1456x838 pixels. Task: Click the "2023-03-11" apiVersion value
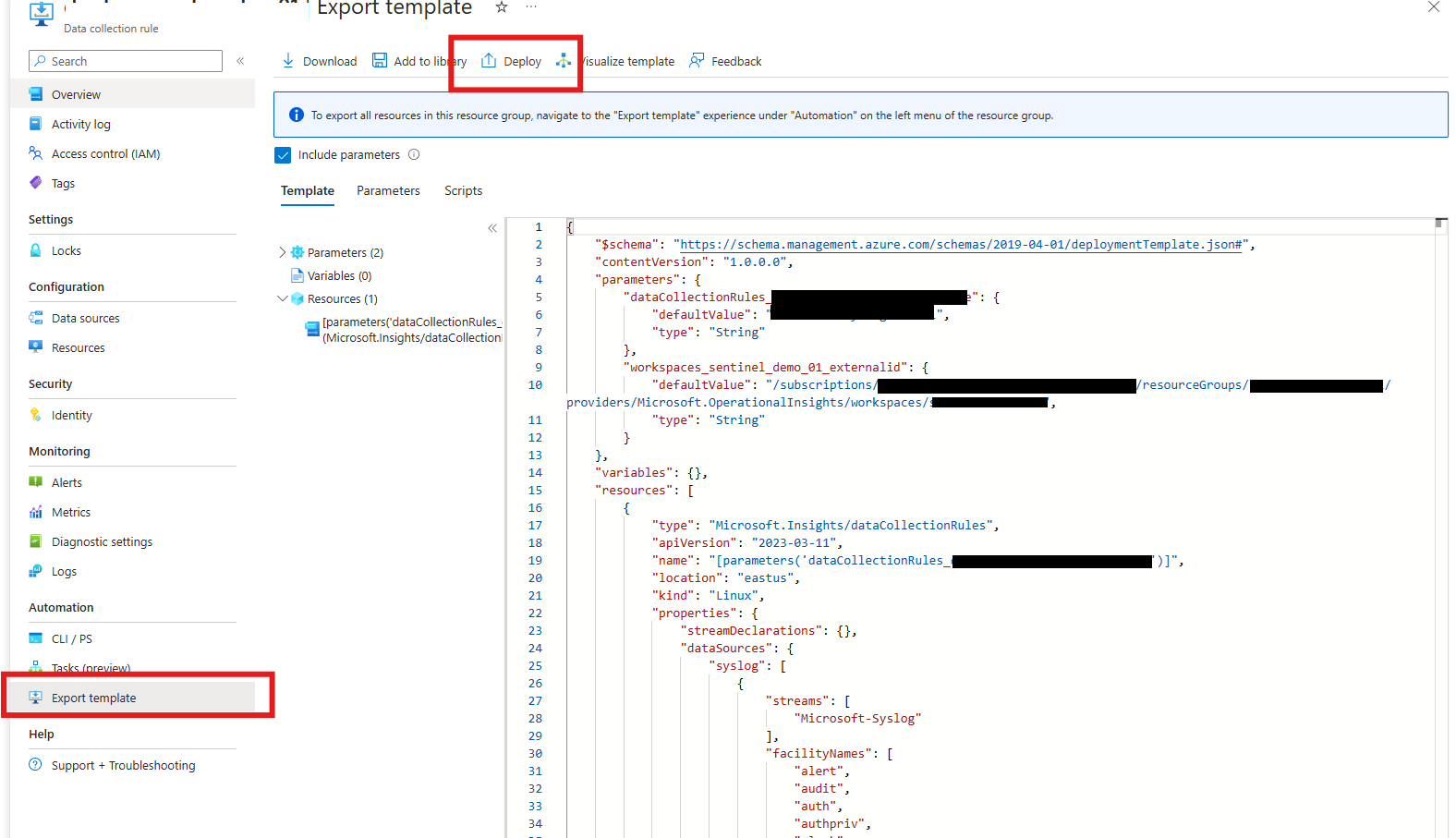point(793,543)
